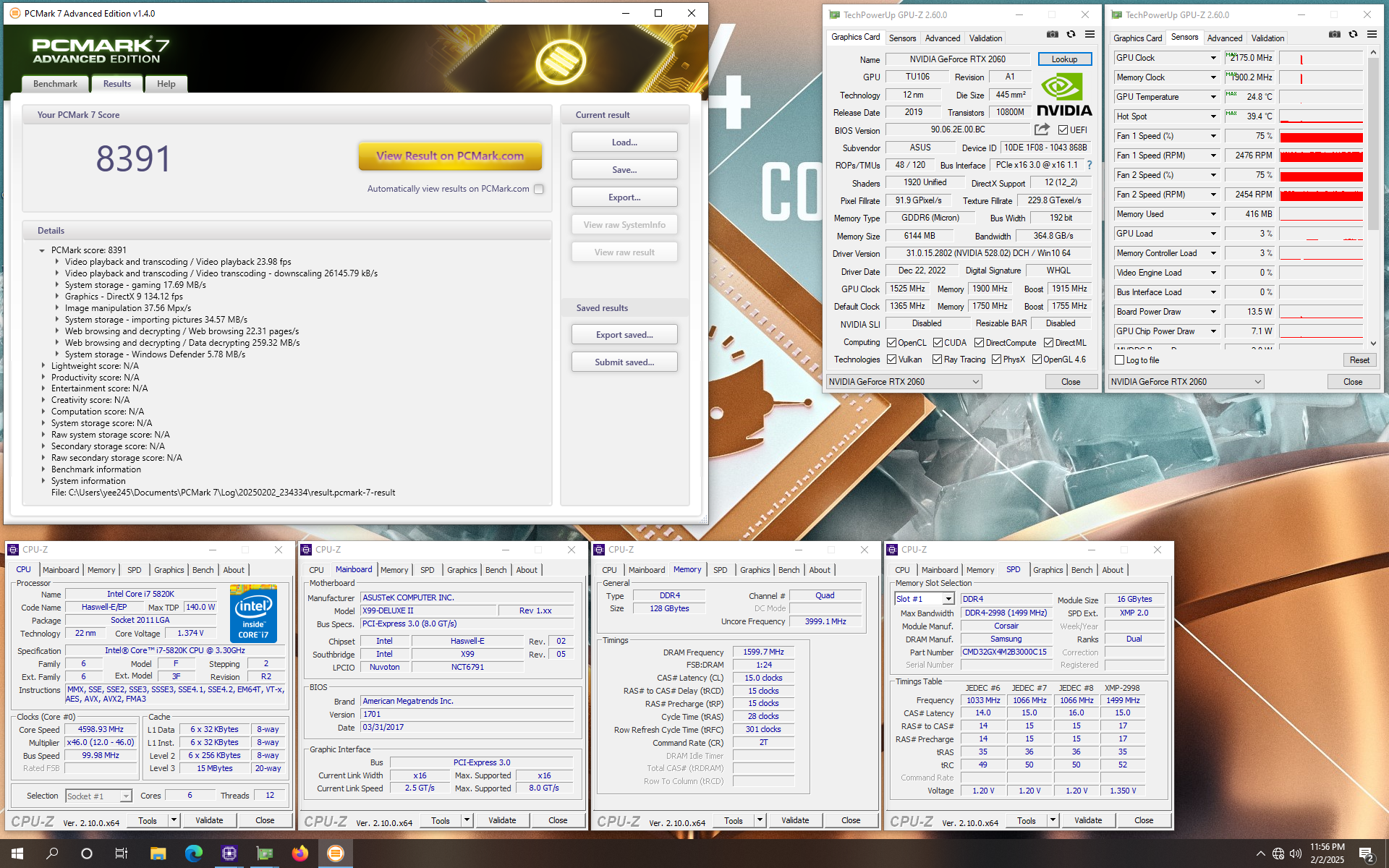Open hamburger menu in GPU-Z Sensors window
This screenshot has height=868, width=1389.
coord(1372,35)
